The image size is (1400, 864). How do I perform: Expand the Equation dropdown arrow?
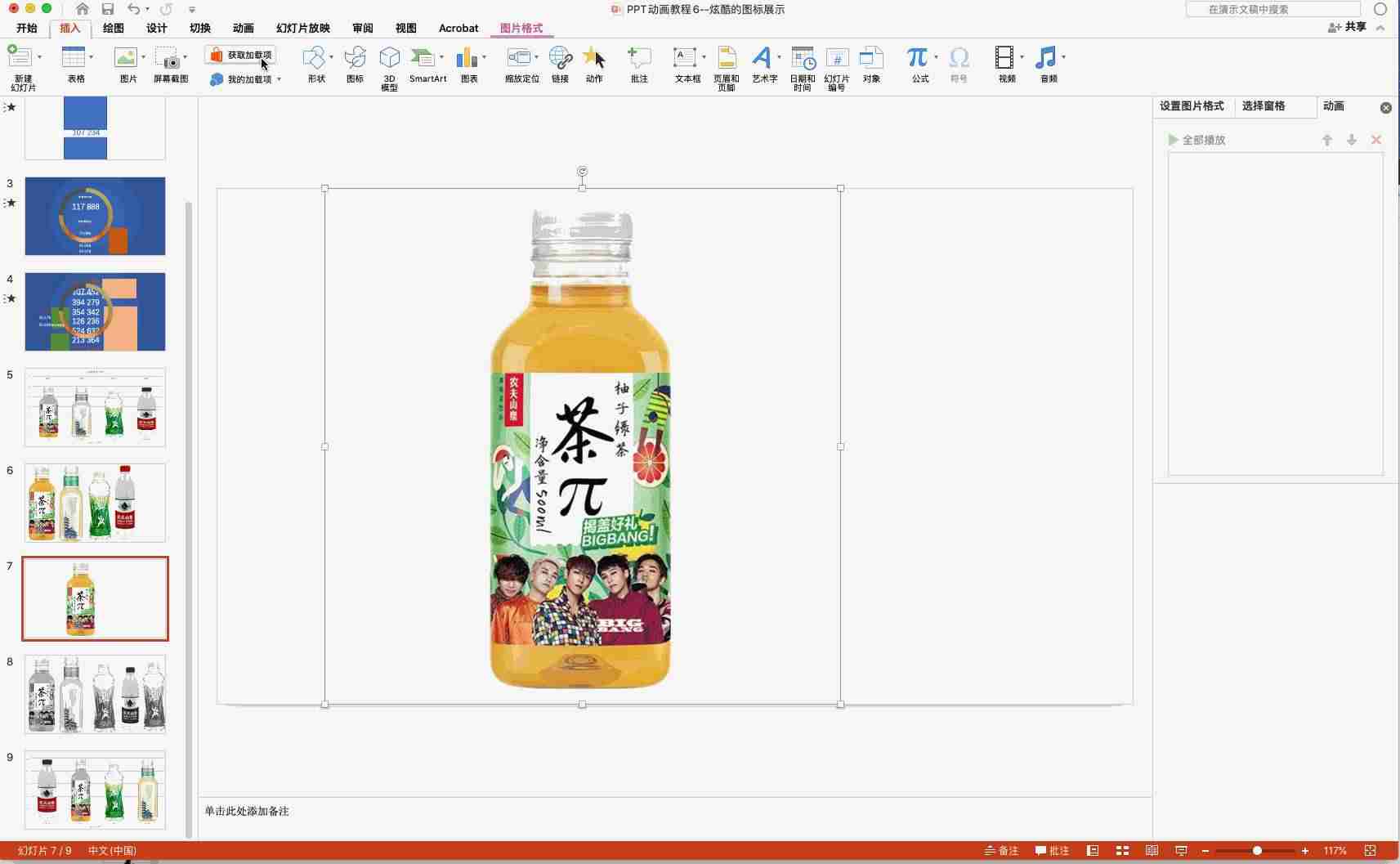pyautogui.click(x=936, y=57)
